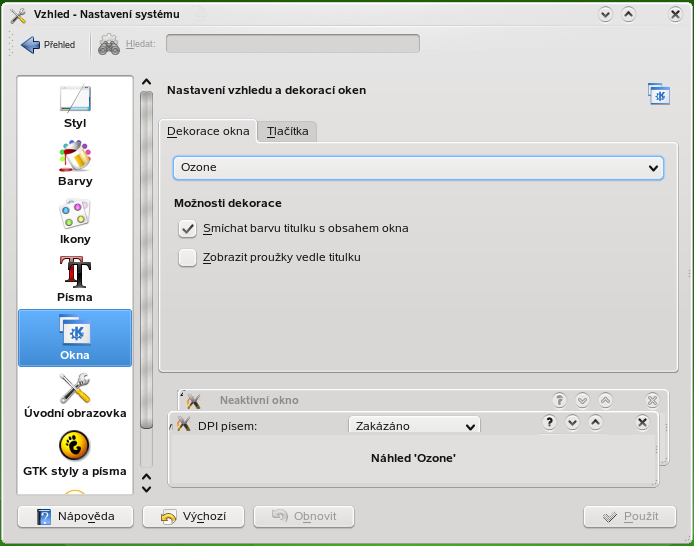Toggle Smíchat barvu titulku s obsahem okna
Screen dimensions: 694x546
pyautogui.click(x=187, y=229)
